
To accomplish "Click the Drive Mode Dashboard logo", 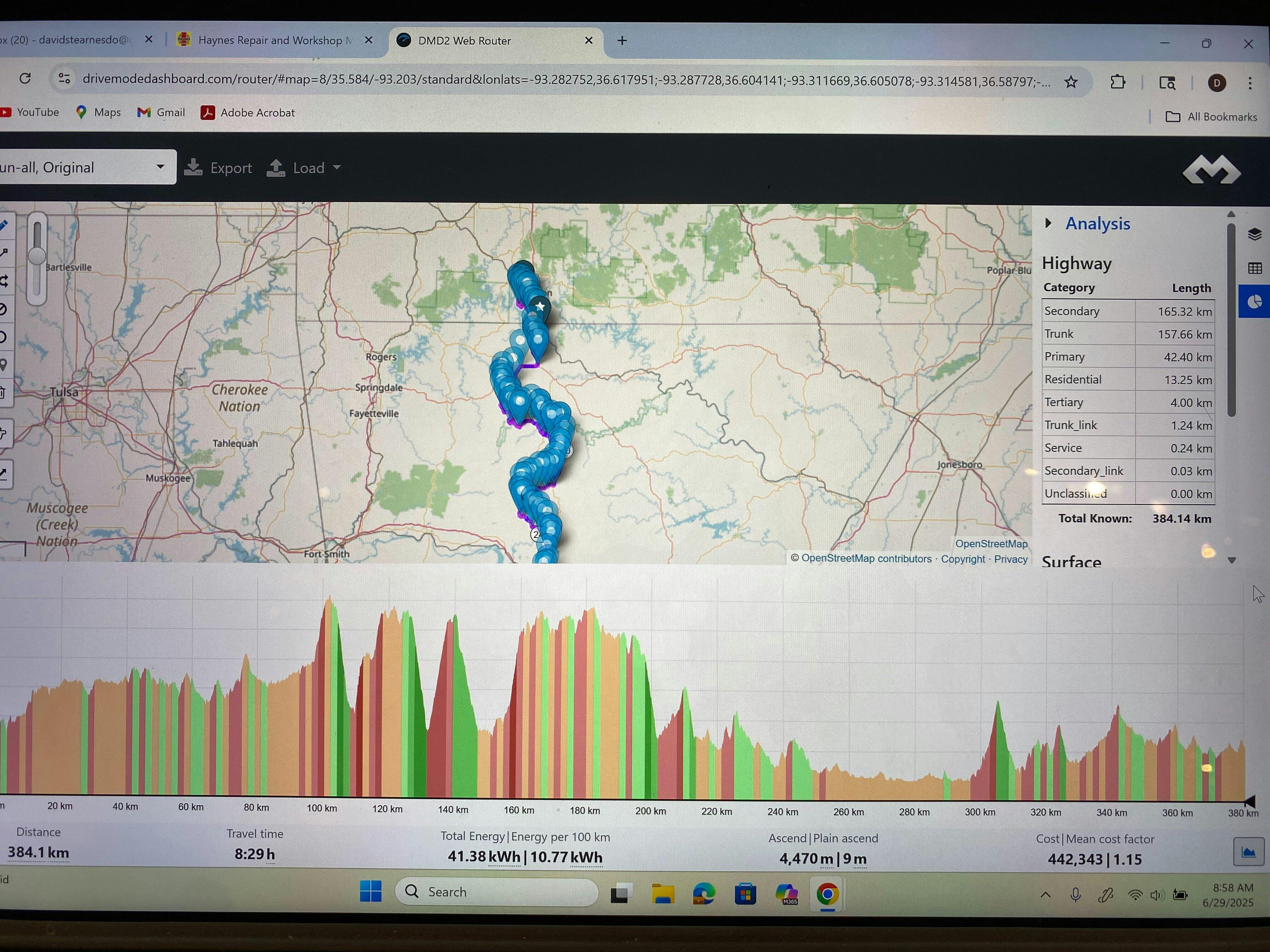I will 1211,169.
